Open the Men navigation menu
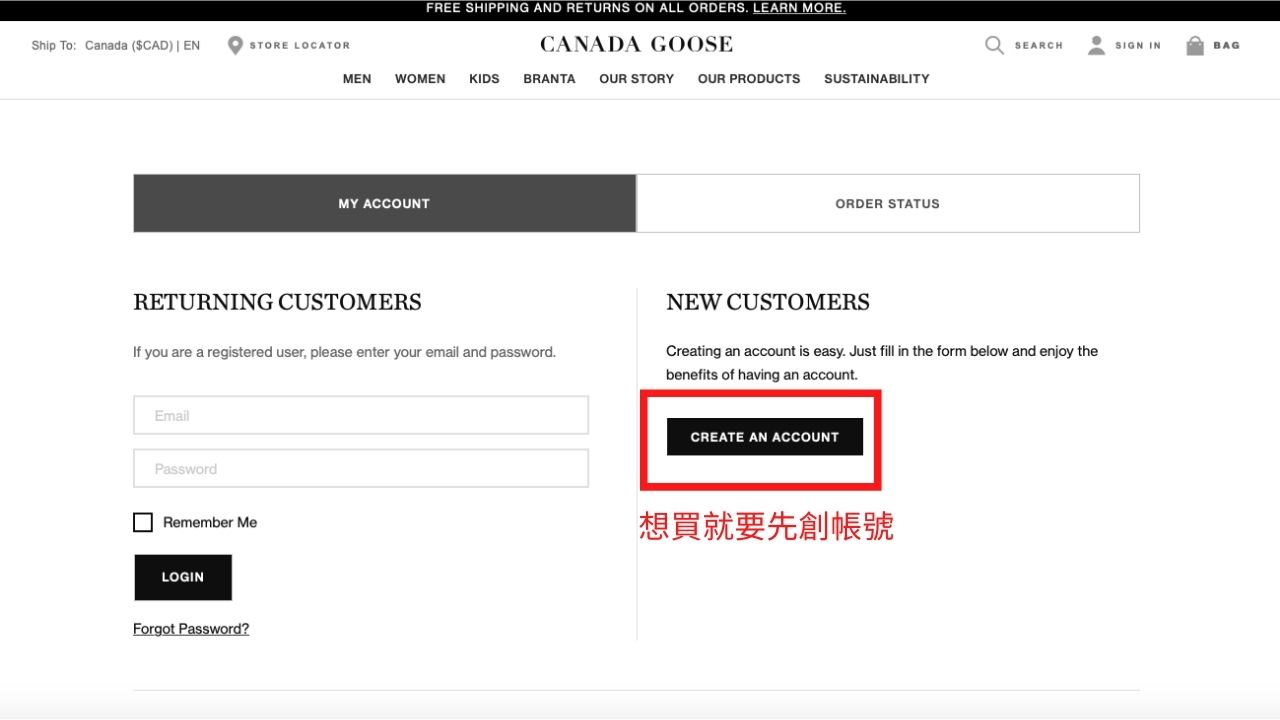The width and height of the screenshot is (1280, 720). (x=357, y=78)
